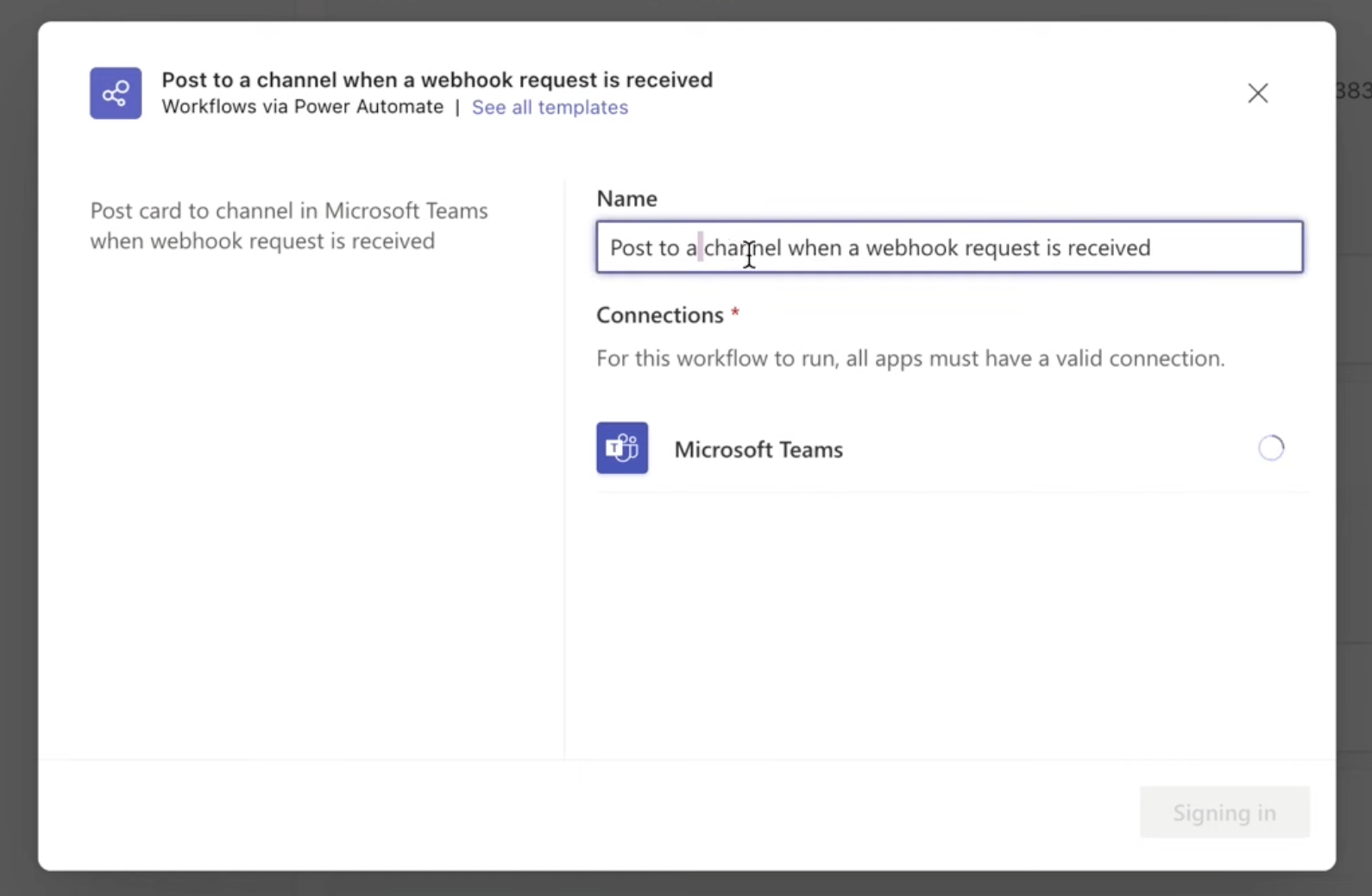Click the valid connection instruction text

coord(909,358)
